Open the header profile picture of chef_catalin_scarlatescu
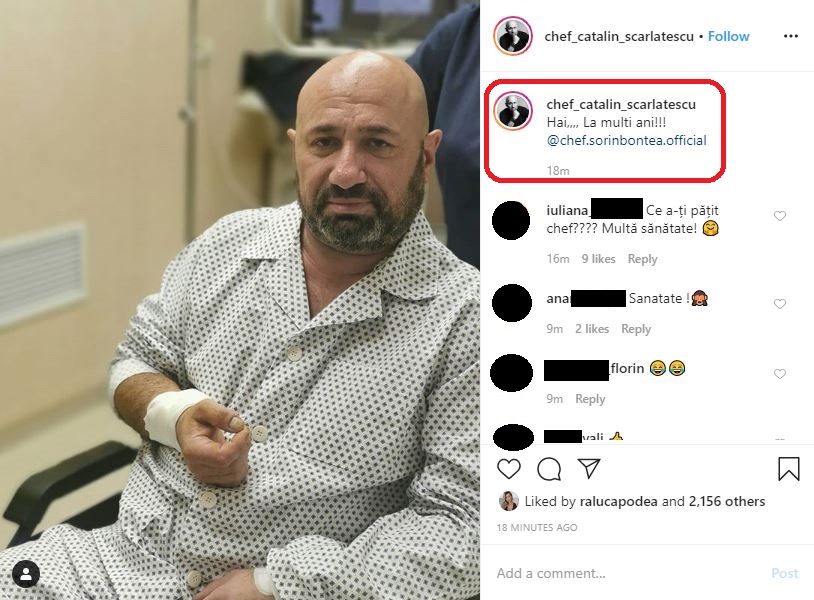 click(x=513, y=36)
